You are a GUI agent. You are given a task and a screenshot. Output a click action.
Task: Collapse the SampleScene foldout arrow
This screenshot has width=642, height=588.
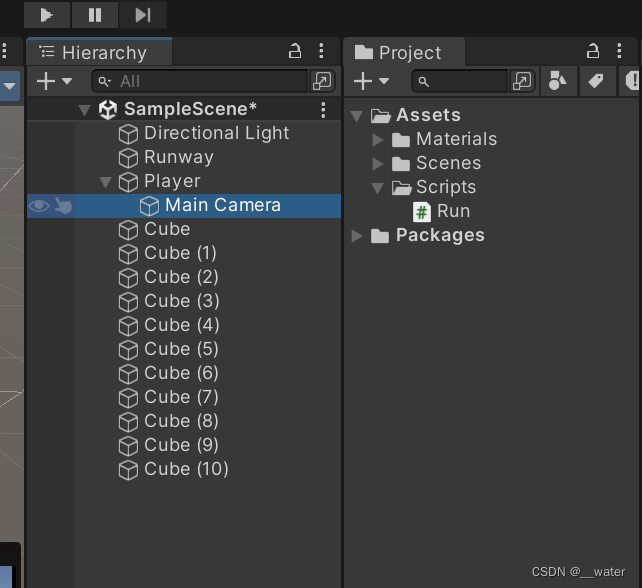click(x=85, y=110)
